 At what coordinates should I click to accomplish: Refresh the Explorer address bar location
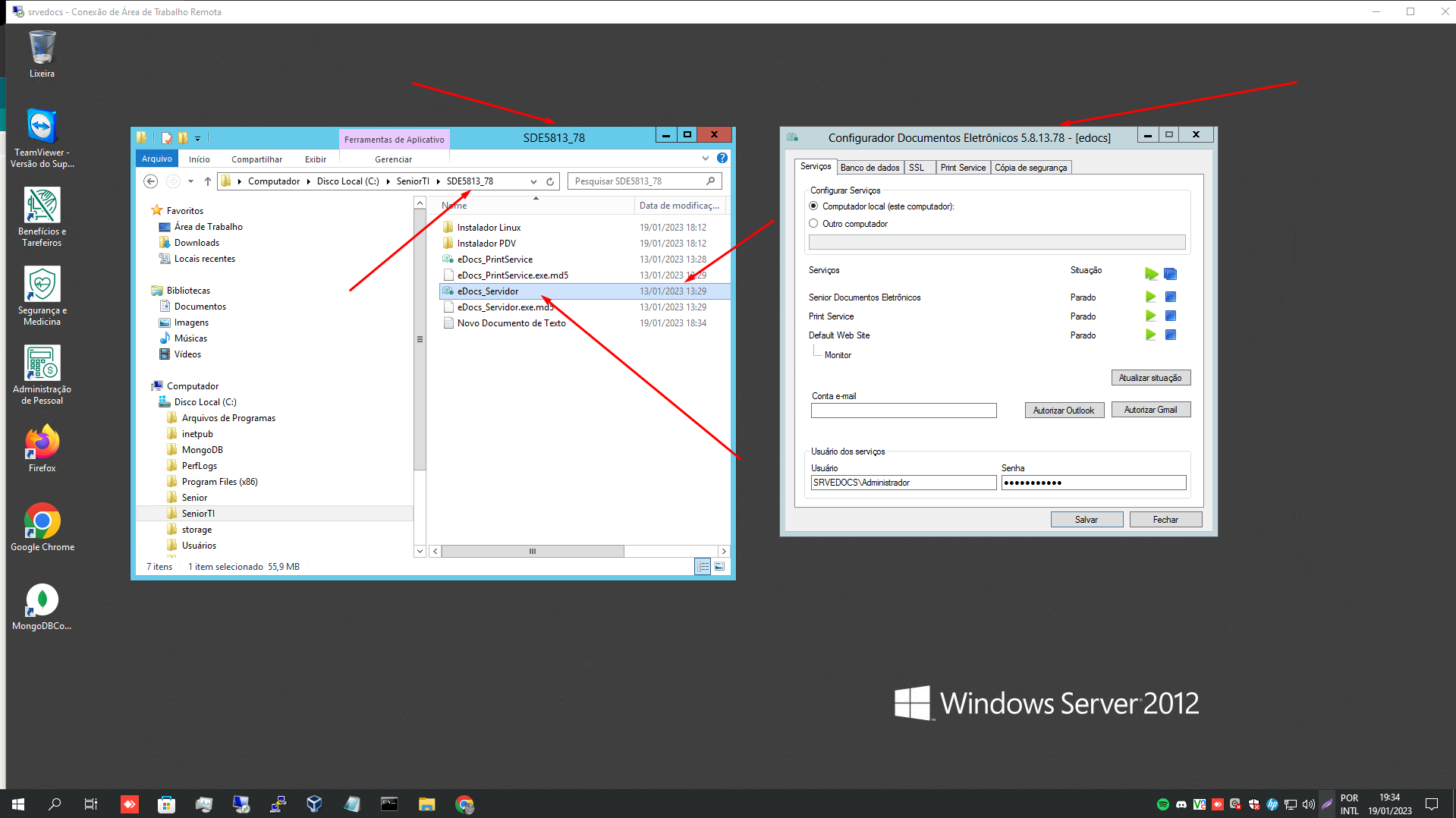point(550,181)
